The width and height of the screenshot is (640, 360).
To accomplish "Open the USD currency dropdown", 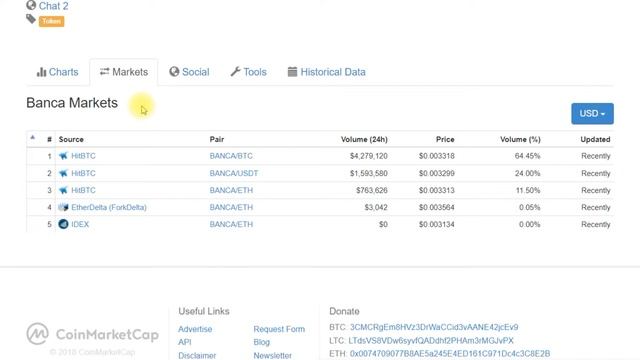I will pos(592,113).
